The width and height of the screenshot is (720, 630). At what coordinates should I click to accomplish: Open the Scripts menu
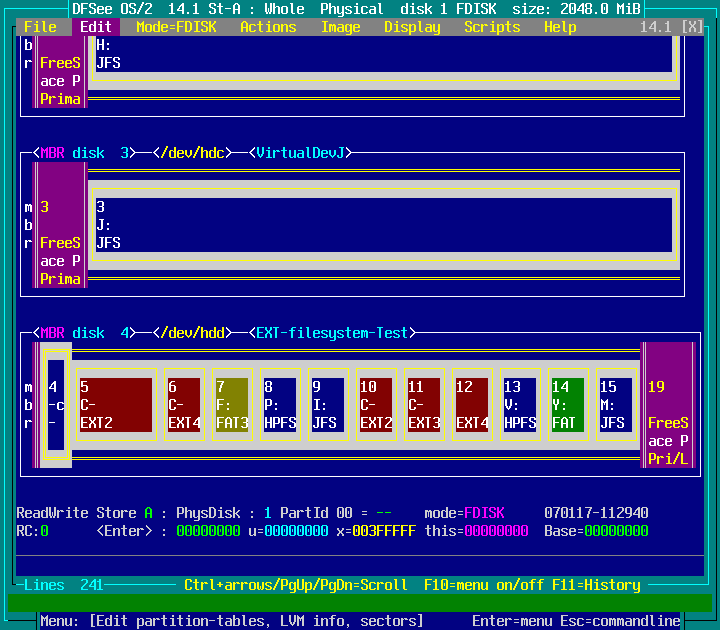[492, 27]
